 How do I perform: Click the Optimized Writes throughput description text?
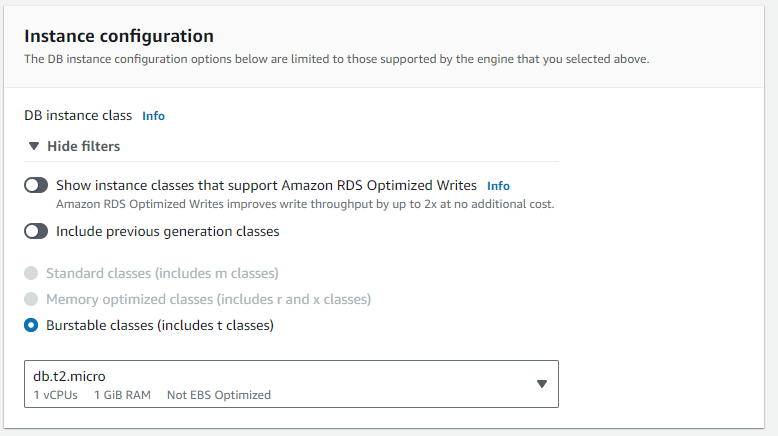(305, 204)
